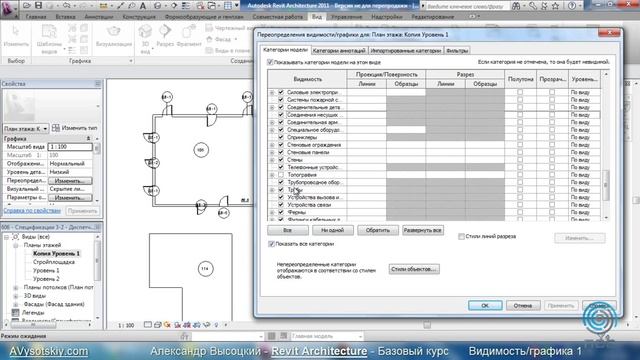Image resolution: width=640 pixels, height=360 pixels.
Task: Click the 'Развернуть все' button
Action: click(x=422, y=230)
